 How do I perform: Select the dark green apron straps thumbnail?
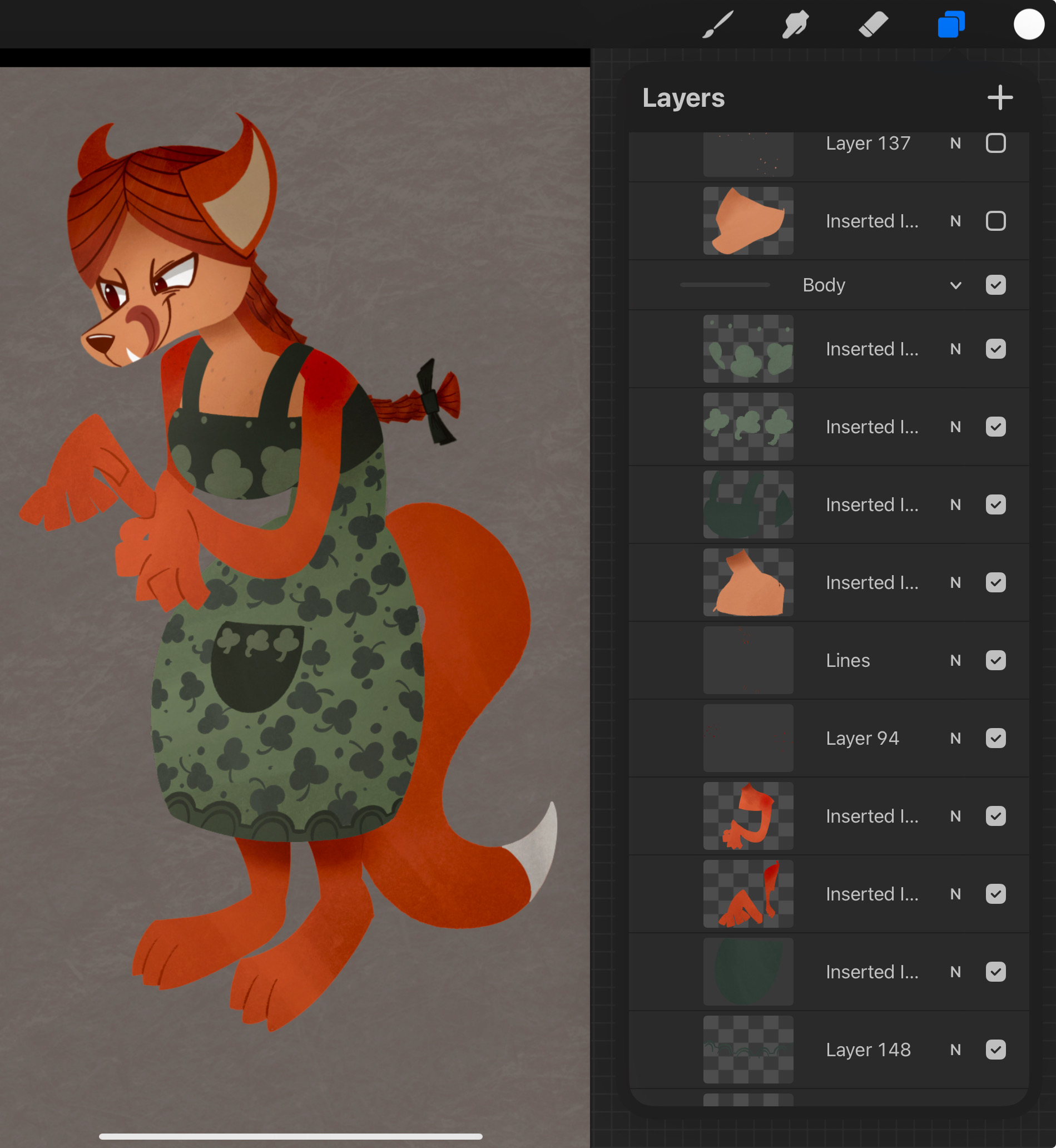click(748, 504)
